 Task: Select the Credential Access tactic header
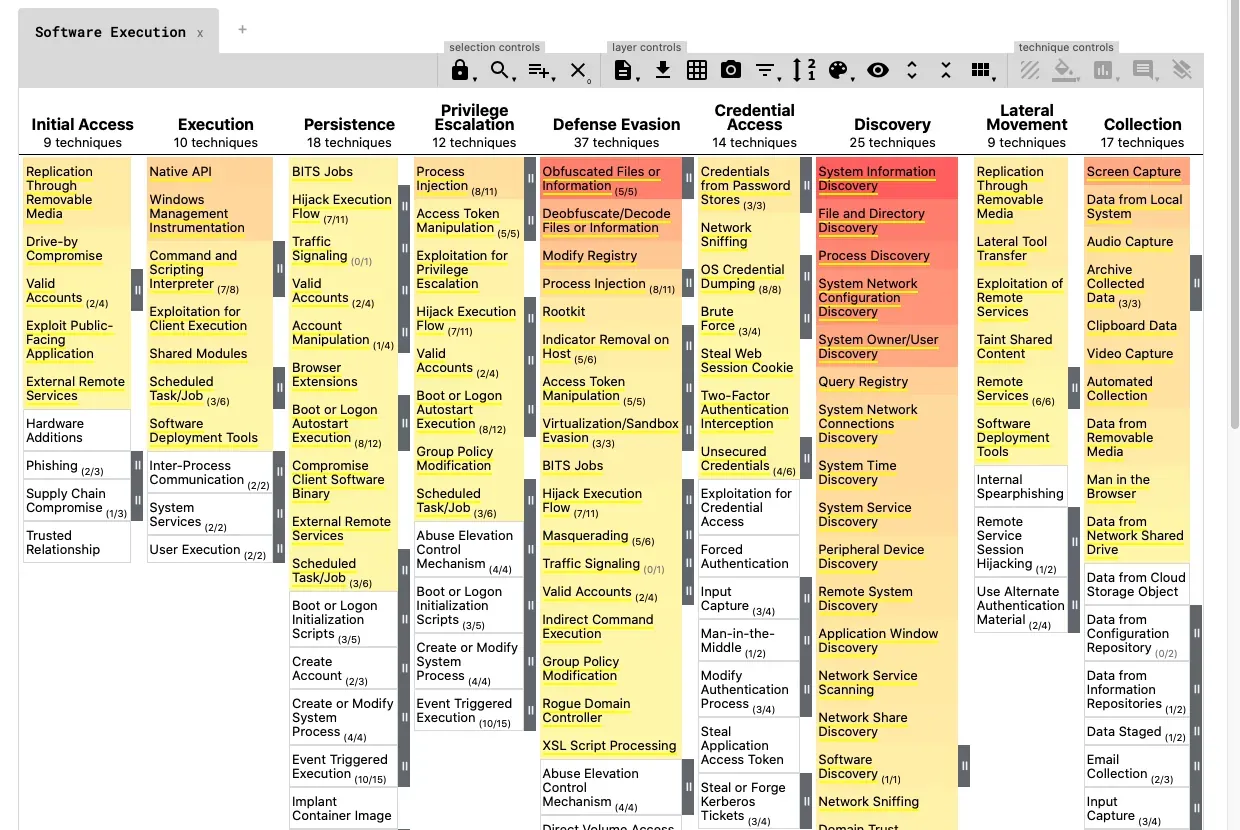(755, 117)
